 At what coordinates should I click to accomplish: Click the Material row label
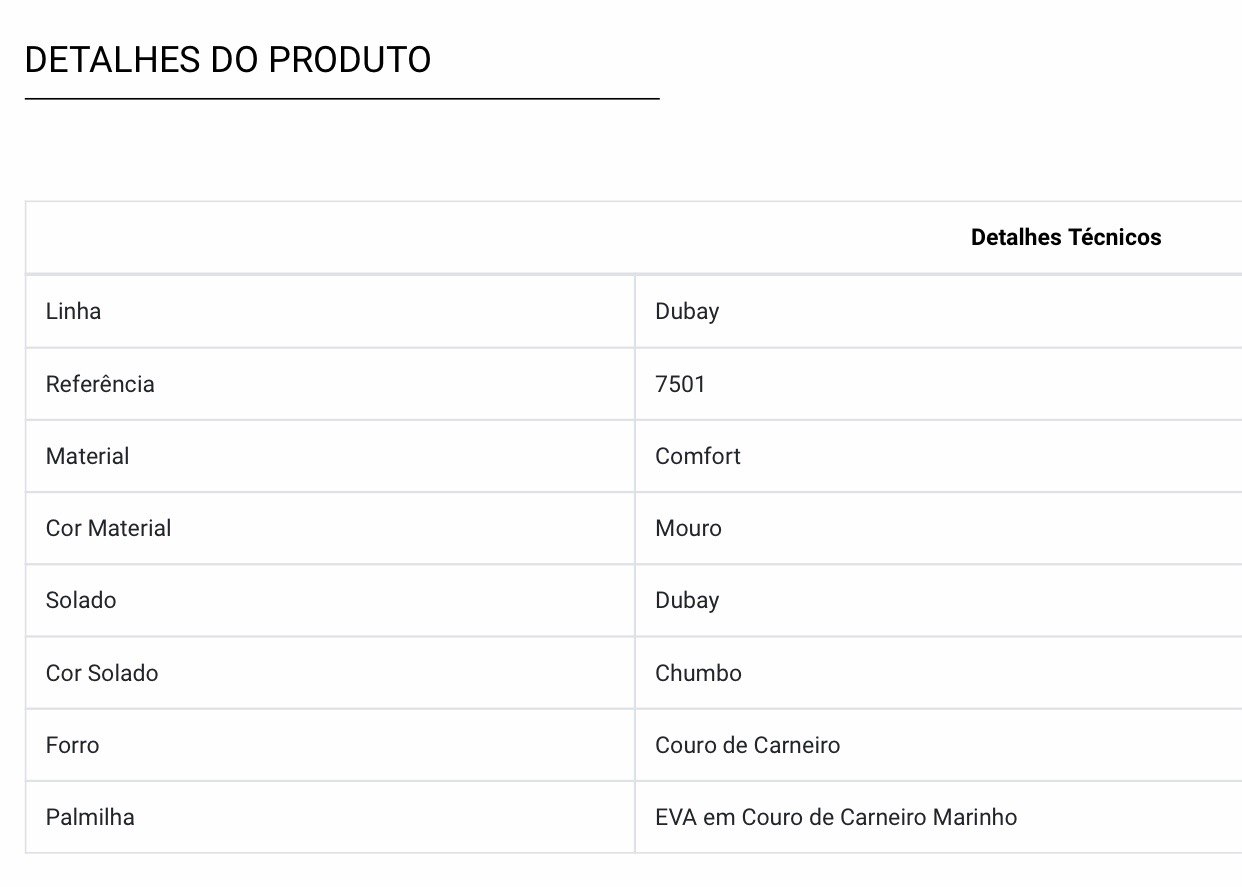[87, 456]
